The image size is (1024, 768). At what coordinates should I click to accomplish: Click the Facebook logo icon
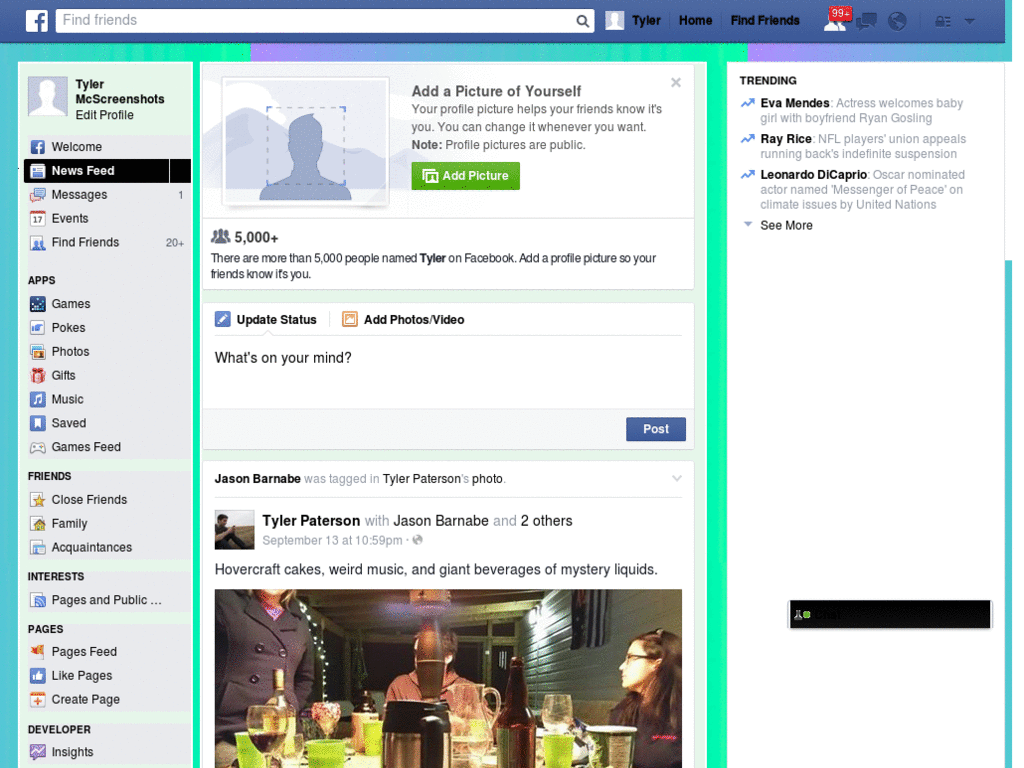[x=37, y=21]
